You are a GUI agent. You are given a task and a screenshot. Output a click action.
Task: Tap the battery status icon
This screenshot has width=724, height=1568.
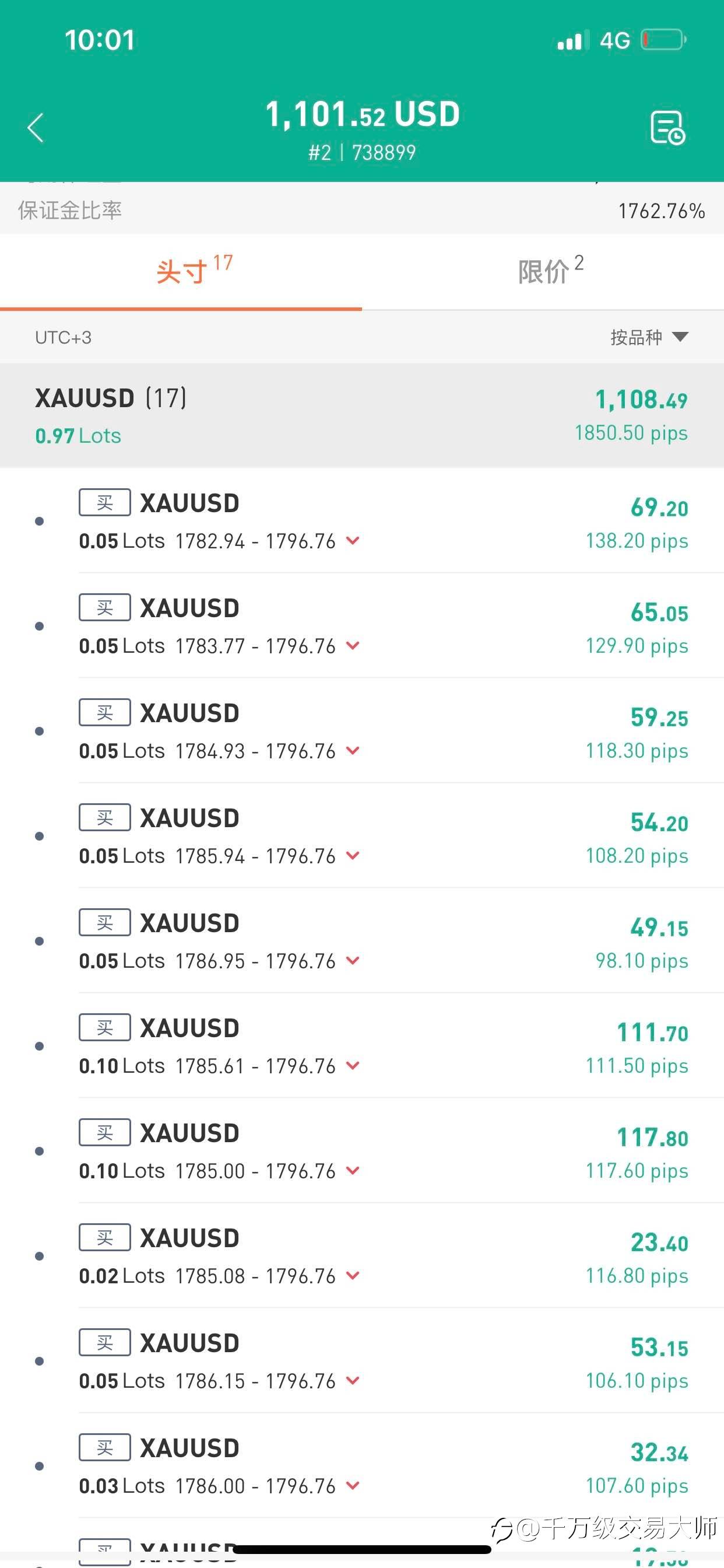tap(663, 40)
